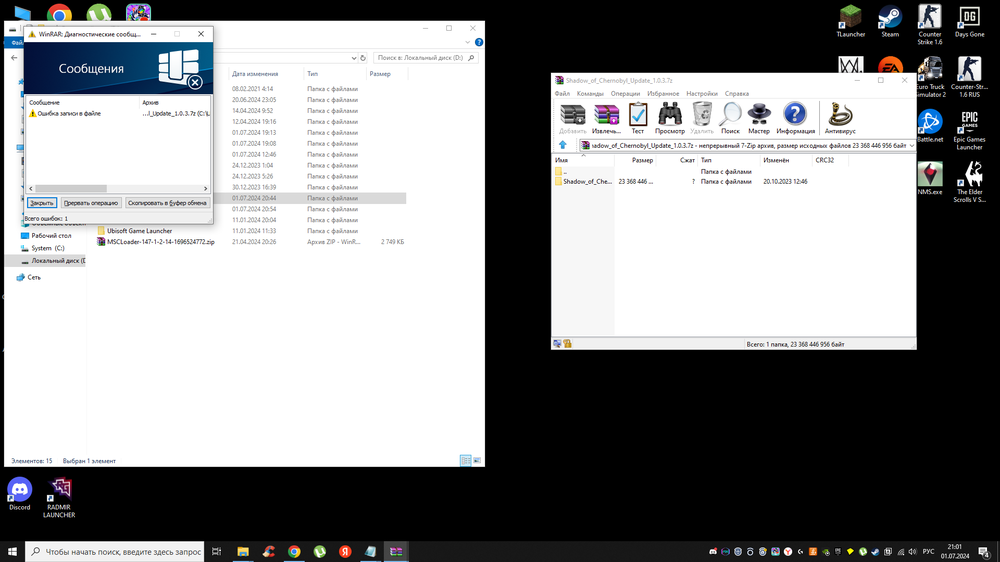Sort by Date modified (Дата изменения) column
Screen dimensions: 1000x562
point(255,74)
